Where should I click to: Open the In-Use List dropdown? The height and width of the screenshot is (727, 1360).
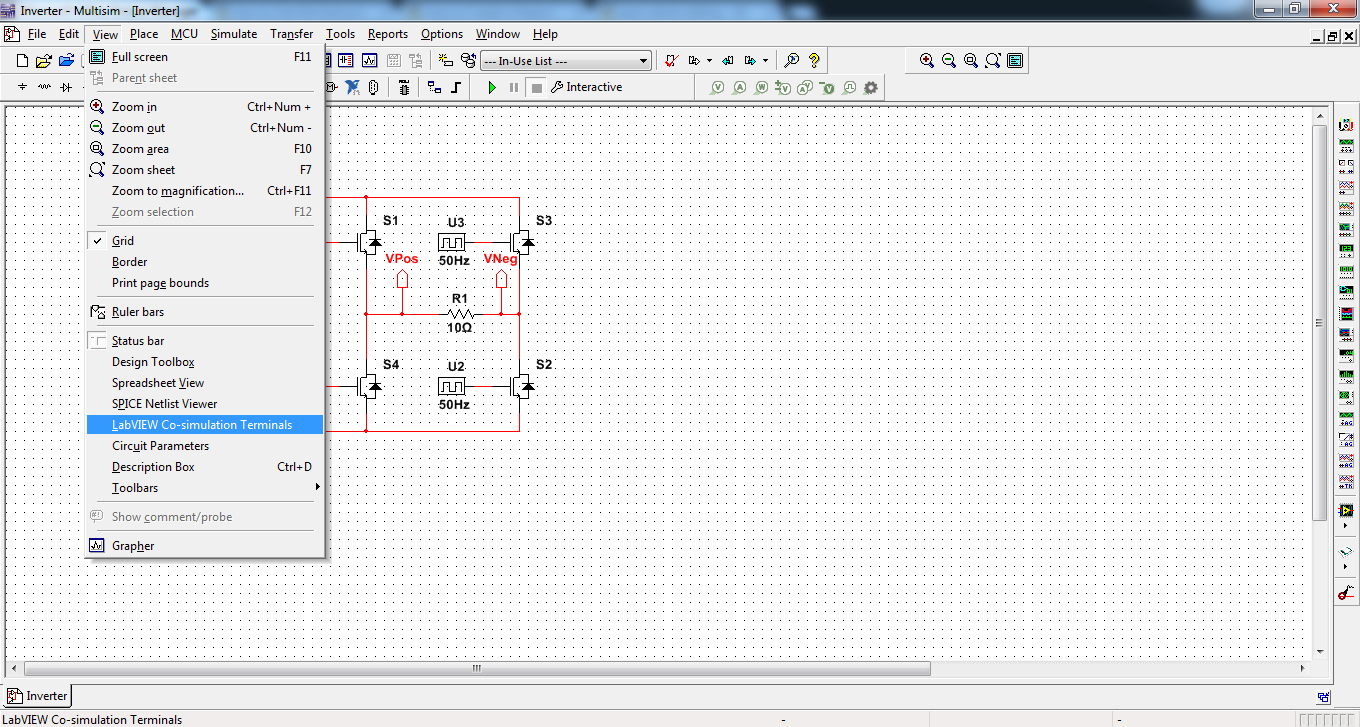[639, 60]
